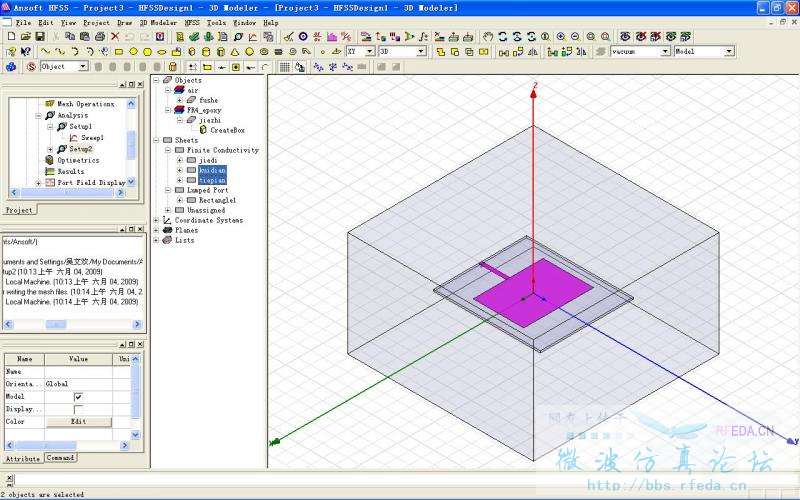Select the Draw Rectangle tool icon
800x500 pixels.
point(119,52)
